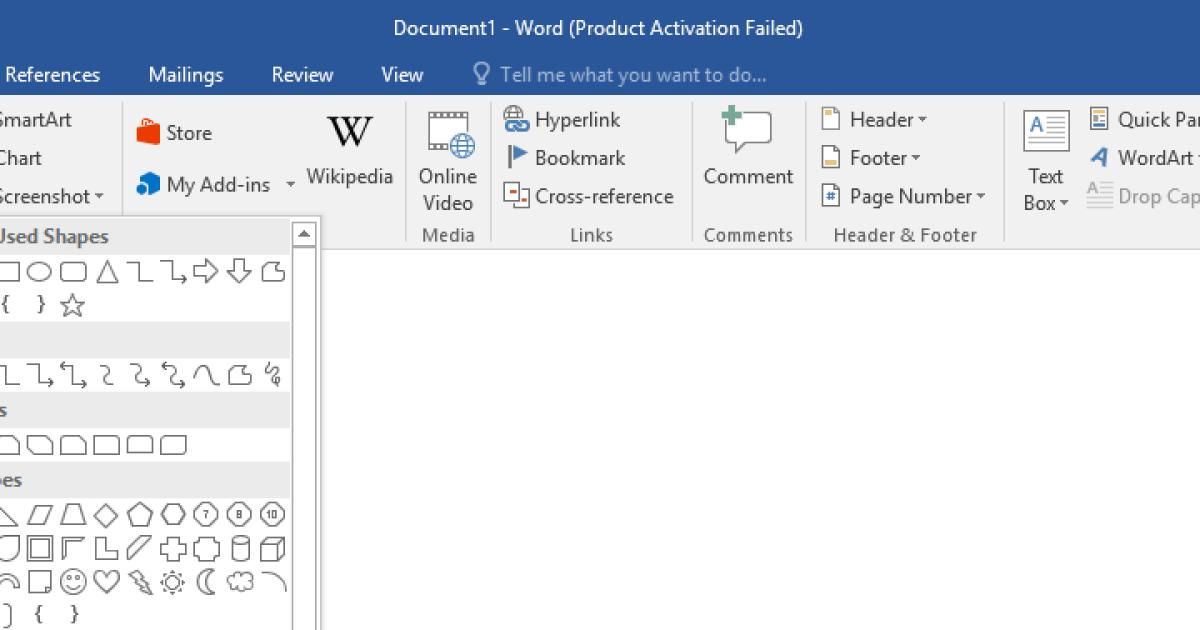The width and height of the screenshot is (1200, 630).
Task: Insert a Hyperlink
Action: [x=562, y=120]
